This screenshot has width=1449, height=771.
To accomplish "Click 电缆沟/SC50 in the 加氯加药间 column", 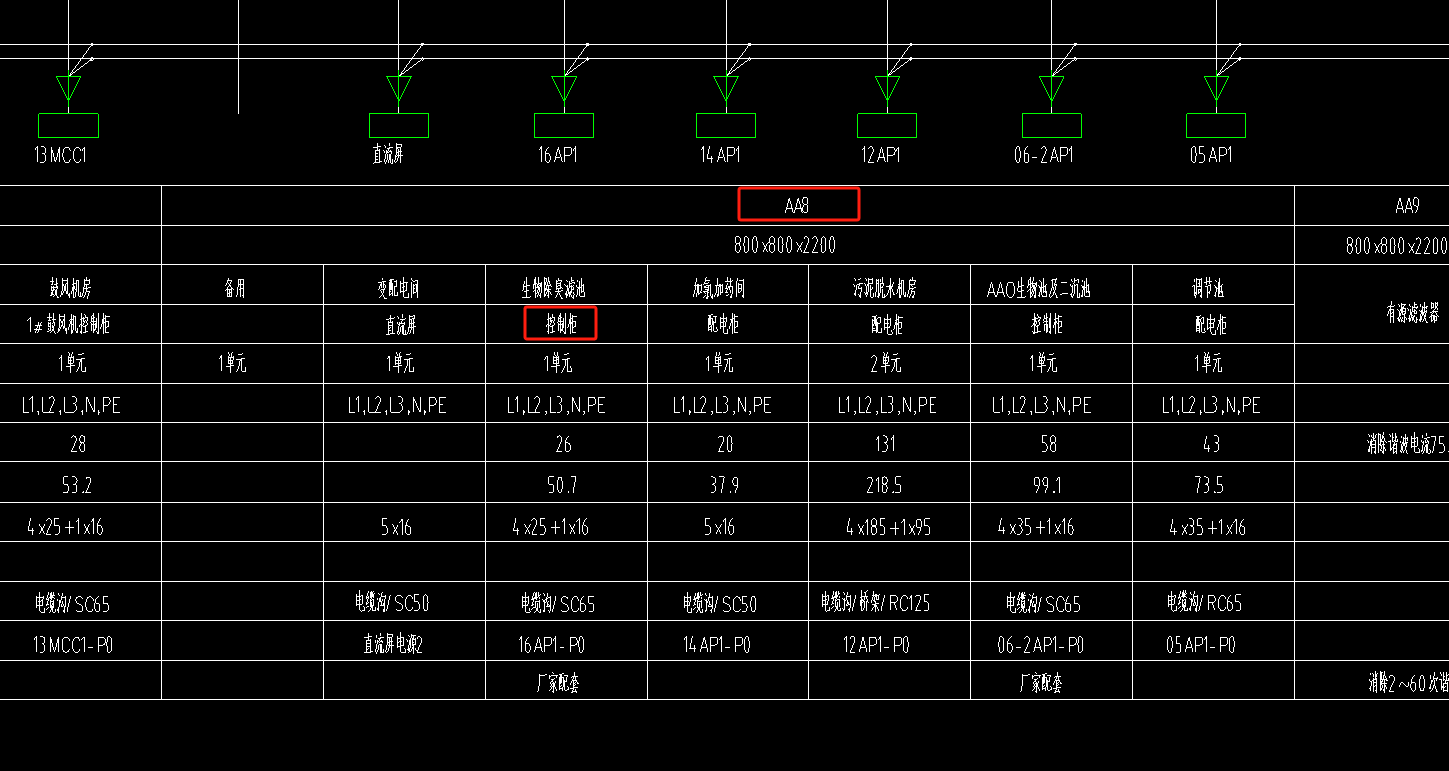I will [x=720, y=602].
